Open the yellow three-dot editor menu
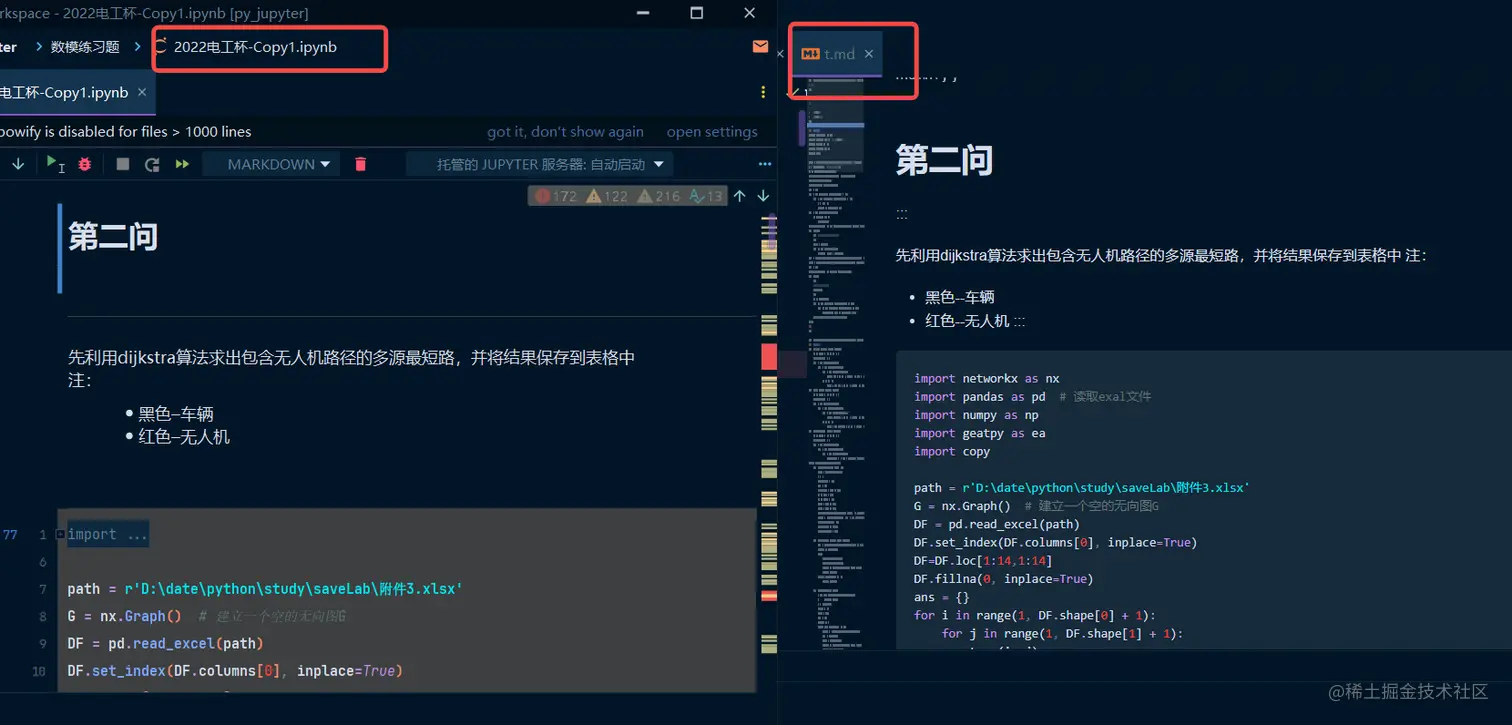 [763, 91]
